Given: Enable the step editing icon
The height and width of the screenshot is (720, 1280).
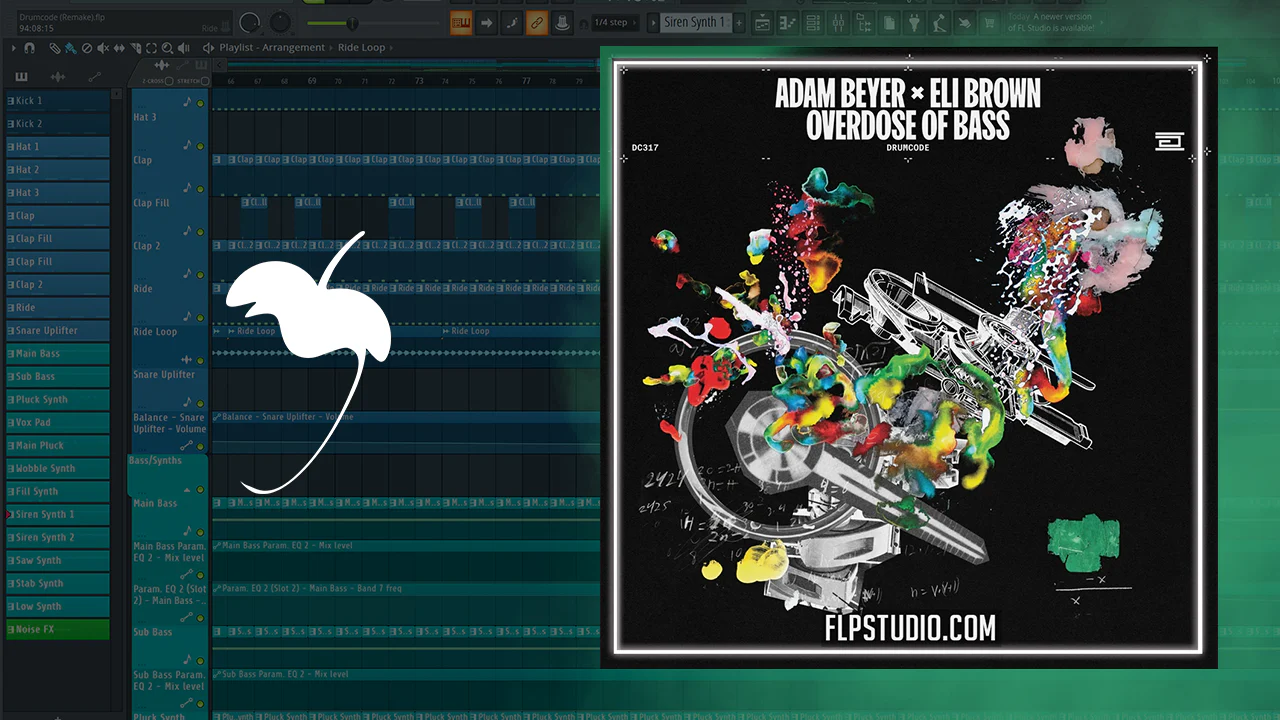Looking at the screenshot, I should (511, 22).
